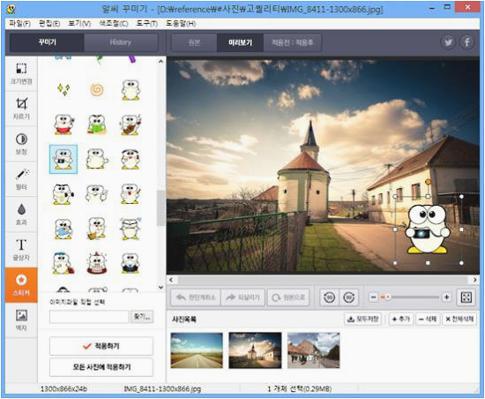
Task: Click 모든 사진에 적용하기 button
Action: click(x=101, y=367)
